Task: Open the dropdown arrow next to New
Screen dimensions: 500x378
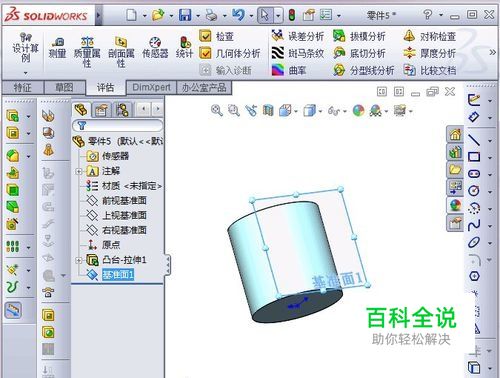Action: [x=145, y=15]
